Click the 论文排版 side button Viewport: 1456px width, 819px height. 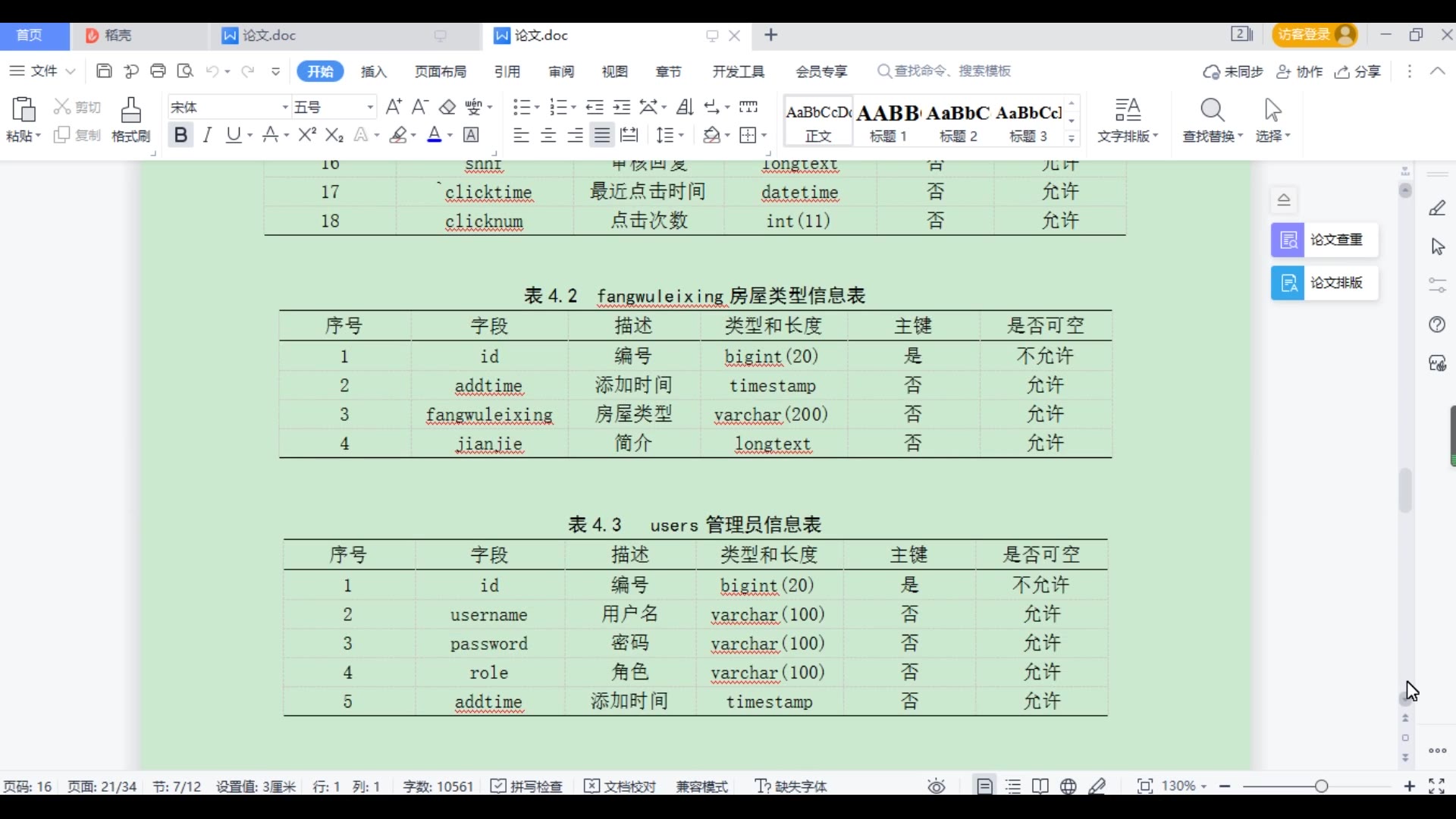point(1324,283)
